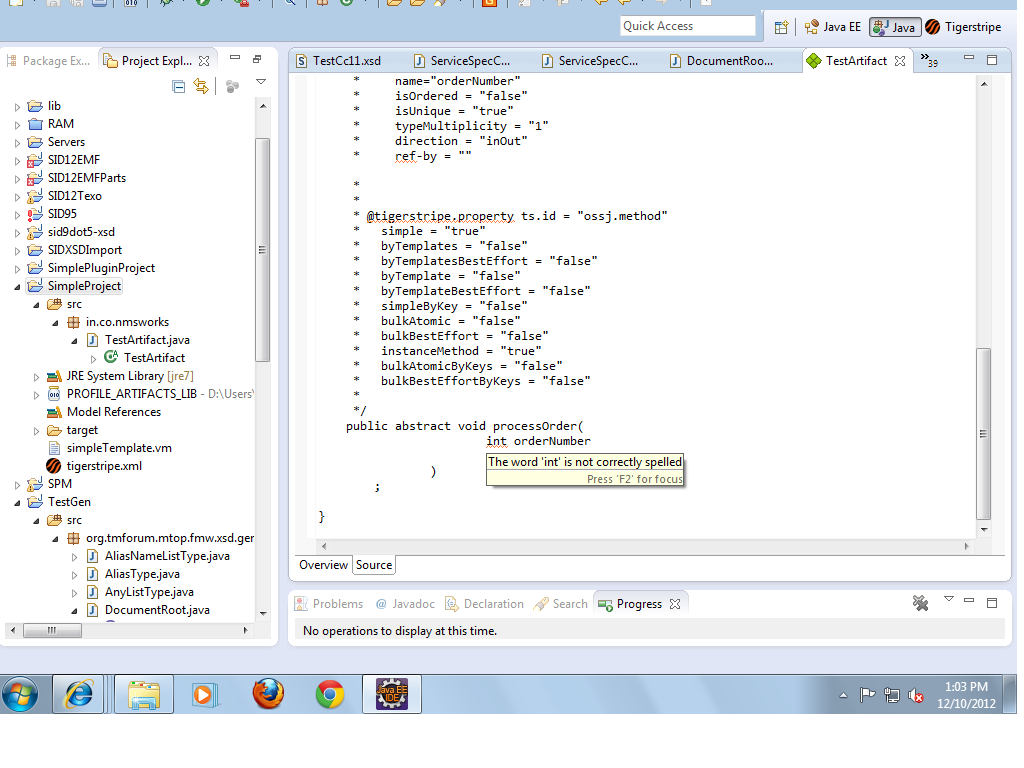
Task: Switch to the Declaration tab
Action: tap(485, 604)
